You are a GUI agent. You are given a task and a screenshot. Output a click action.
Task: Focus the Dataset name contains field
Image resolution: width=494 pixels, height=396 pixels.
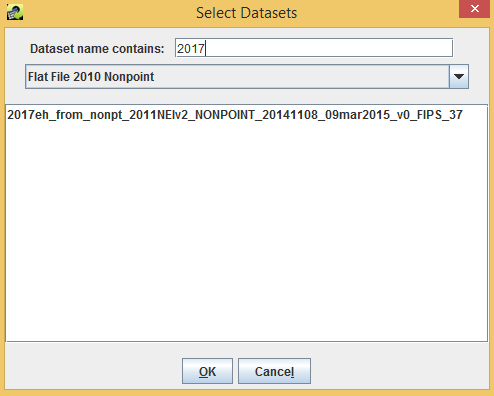(x=314, y=48)
